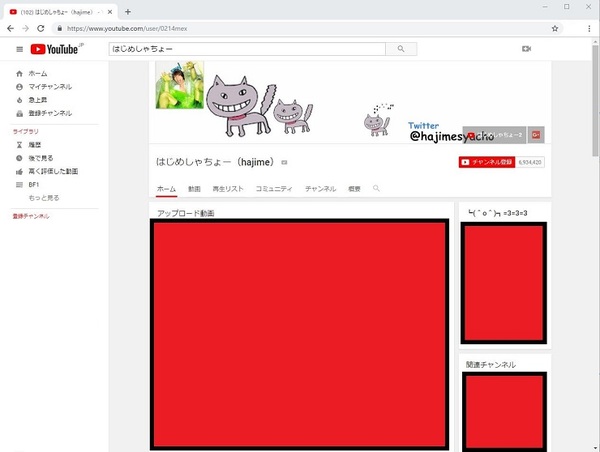This screenshot has height=452, width=600.
Task: Click the search magnifier button
Action: 401,49
